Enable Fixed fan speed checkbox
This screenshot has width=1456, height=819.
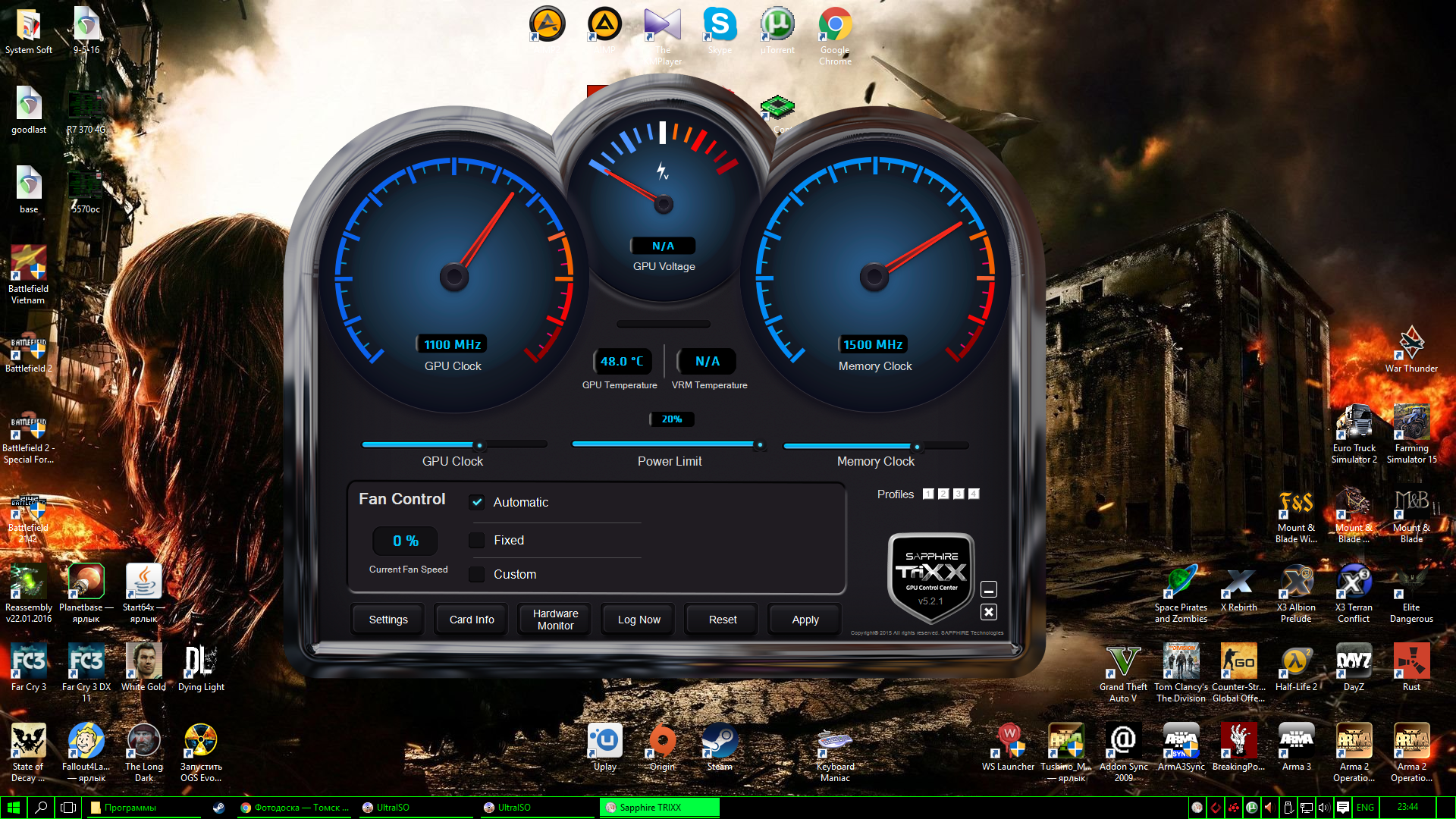pos(477,540)
